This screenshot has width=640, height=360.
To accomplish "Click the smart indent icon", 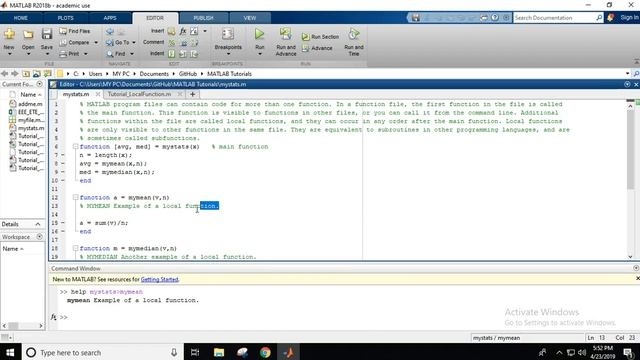I will (172, 53).
